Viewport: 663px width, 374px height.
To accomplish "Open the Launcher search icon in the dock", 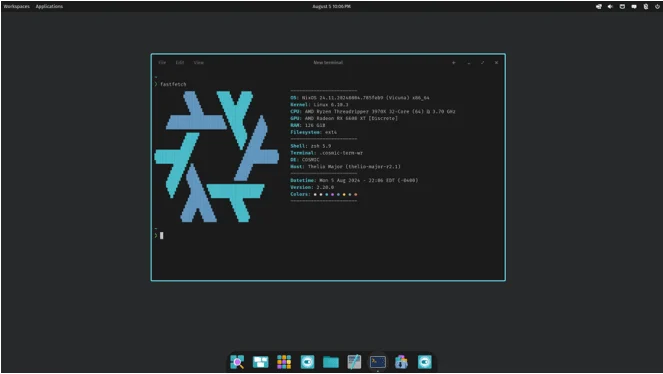I will pos(237,362).
